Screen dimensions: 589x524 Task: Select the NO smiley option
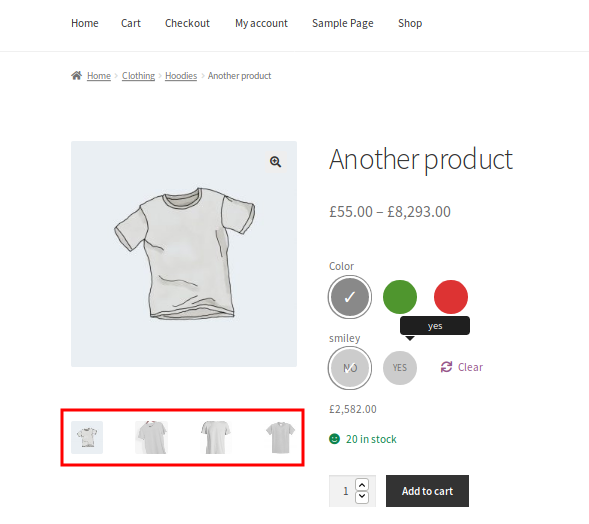(350, 368)
